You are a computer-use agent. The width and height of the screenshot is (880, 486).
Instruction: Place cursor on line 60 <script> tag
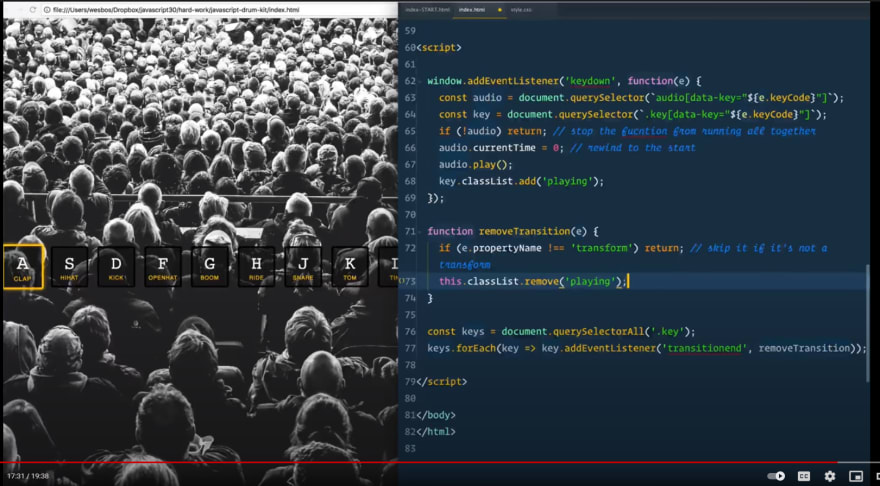(x=439, y=48)
